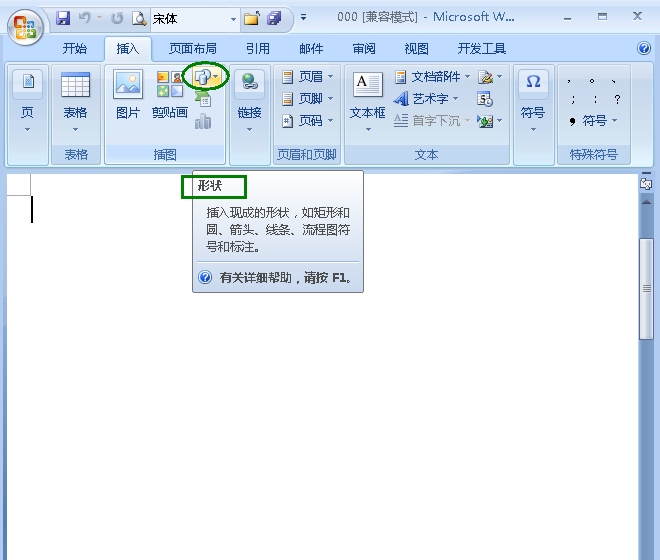Click the page (页) icon
This screenshot has height=560, width=660.
[x=28, y=81]
